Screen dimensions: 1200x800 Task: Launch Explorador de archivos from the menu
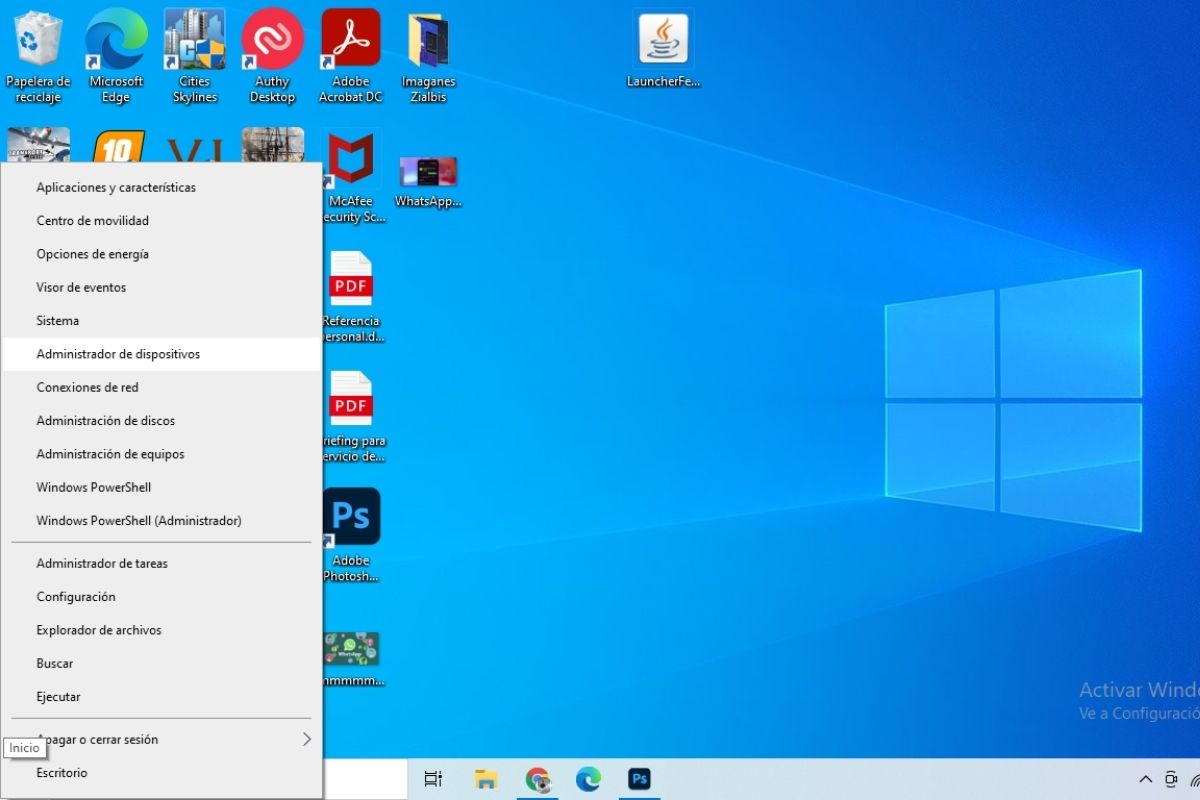coord(162,630)
